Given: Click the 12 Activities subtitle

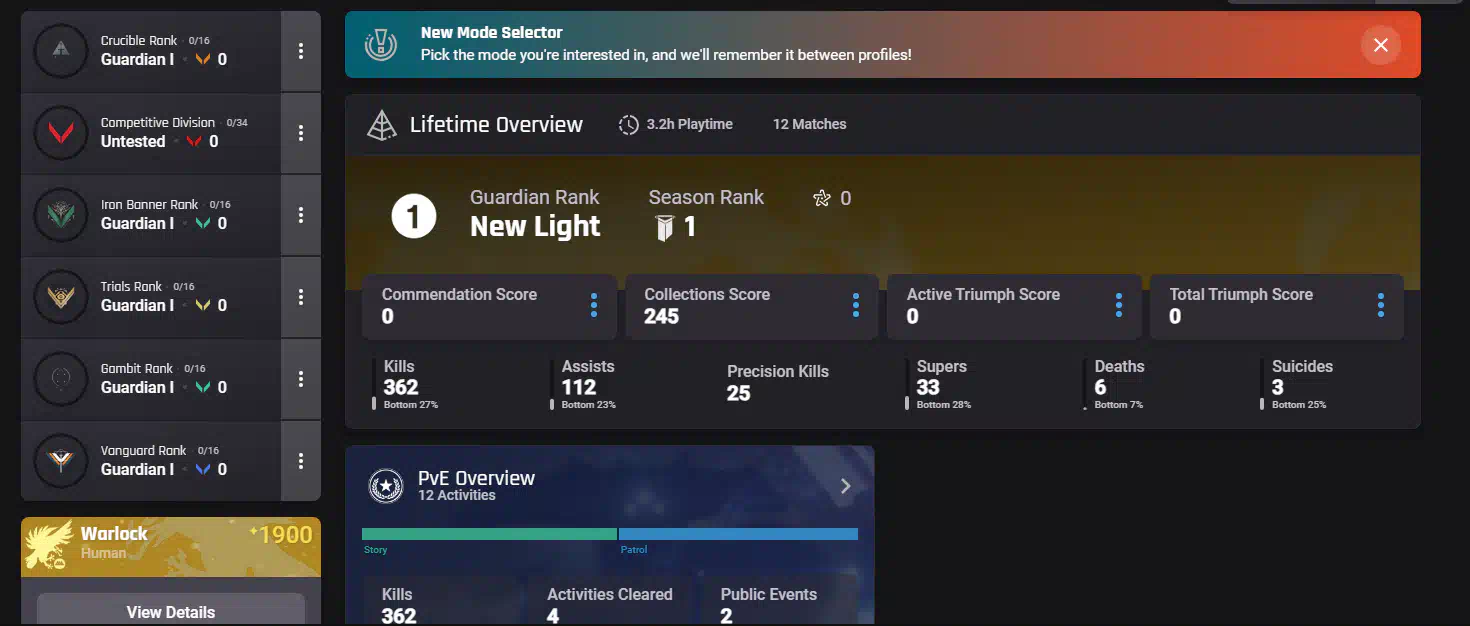Looking at the screenshot, I should [457, 496].
